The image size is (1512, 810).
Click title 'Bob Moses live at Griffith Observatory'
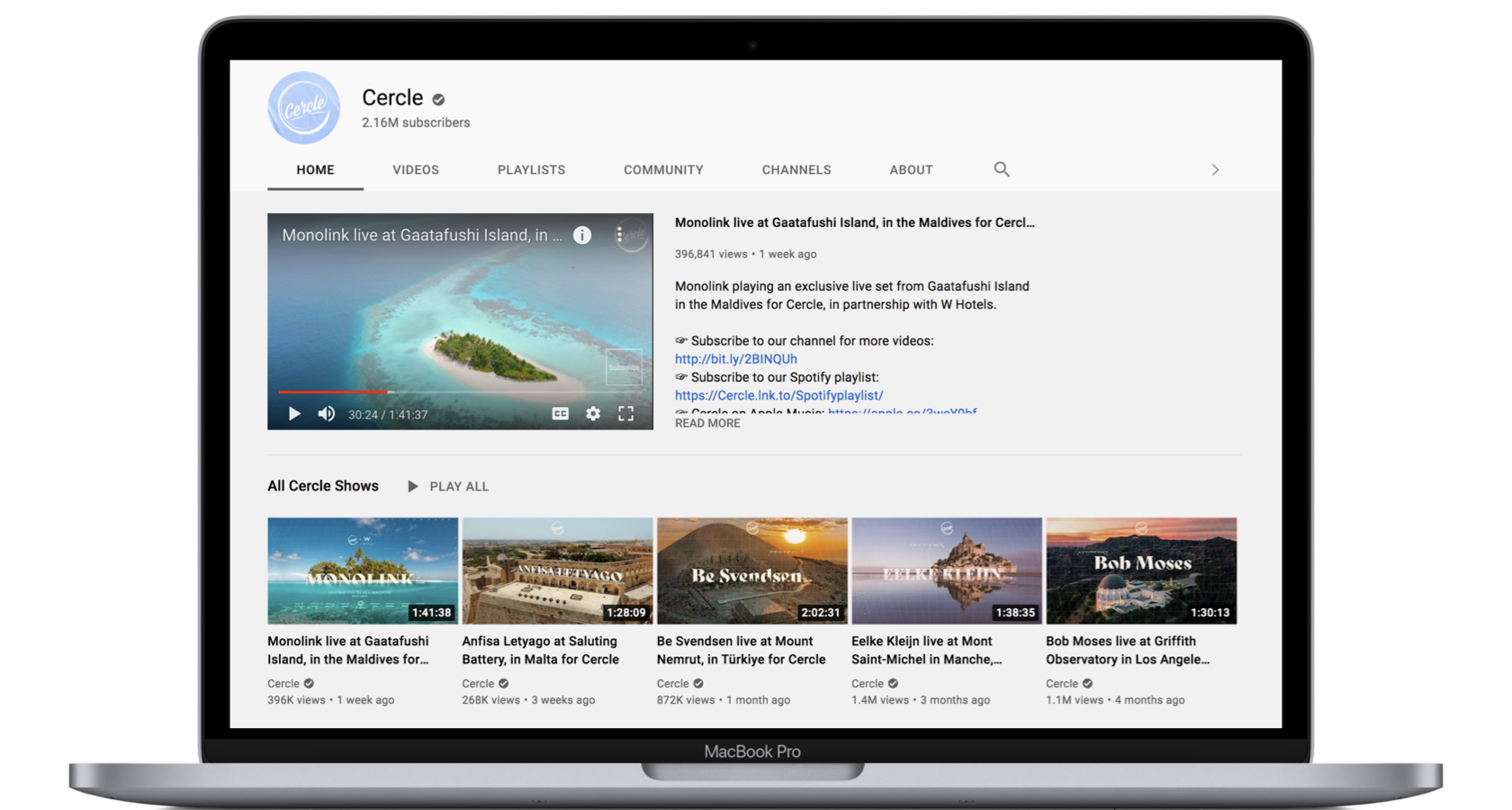pos(1128,650)
